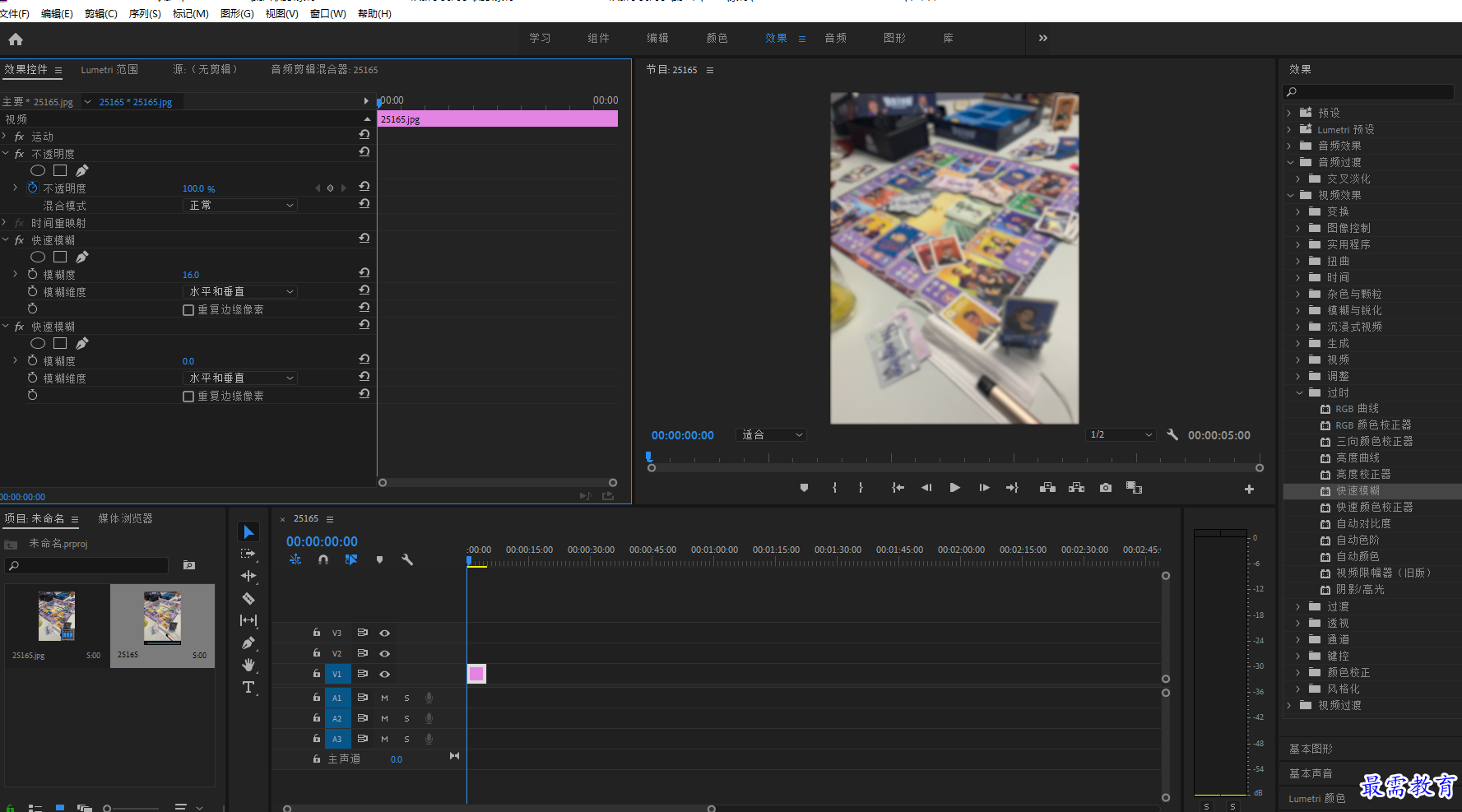Open Lumetri 范围 tab

[109, 70]
